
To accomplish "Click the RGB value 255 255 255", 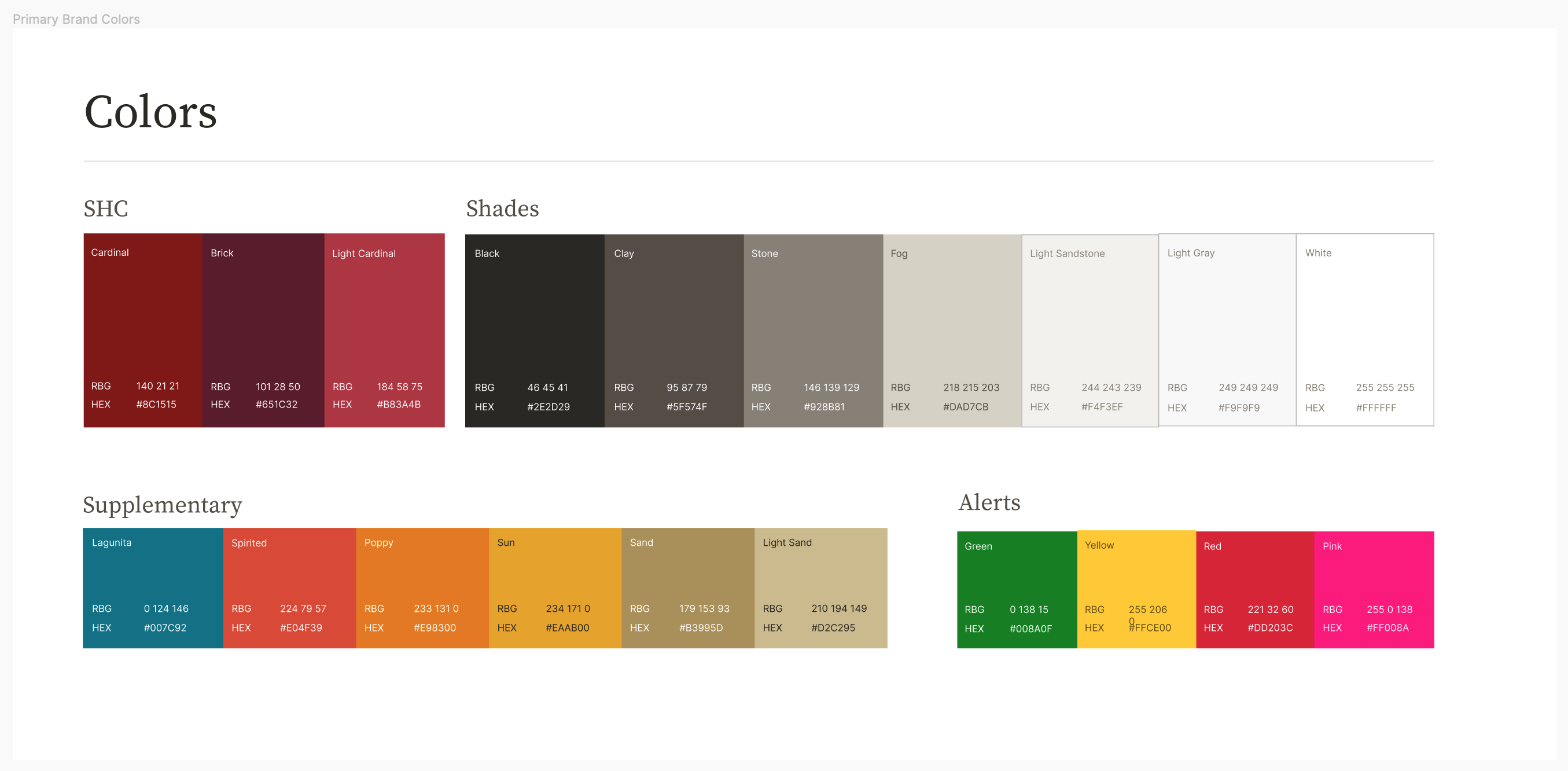I will (x=1385, y=387).
